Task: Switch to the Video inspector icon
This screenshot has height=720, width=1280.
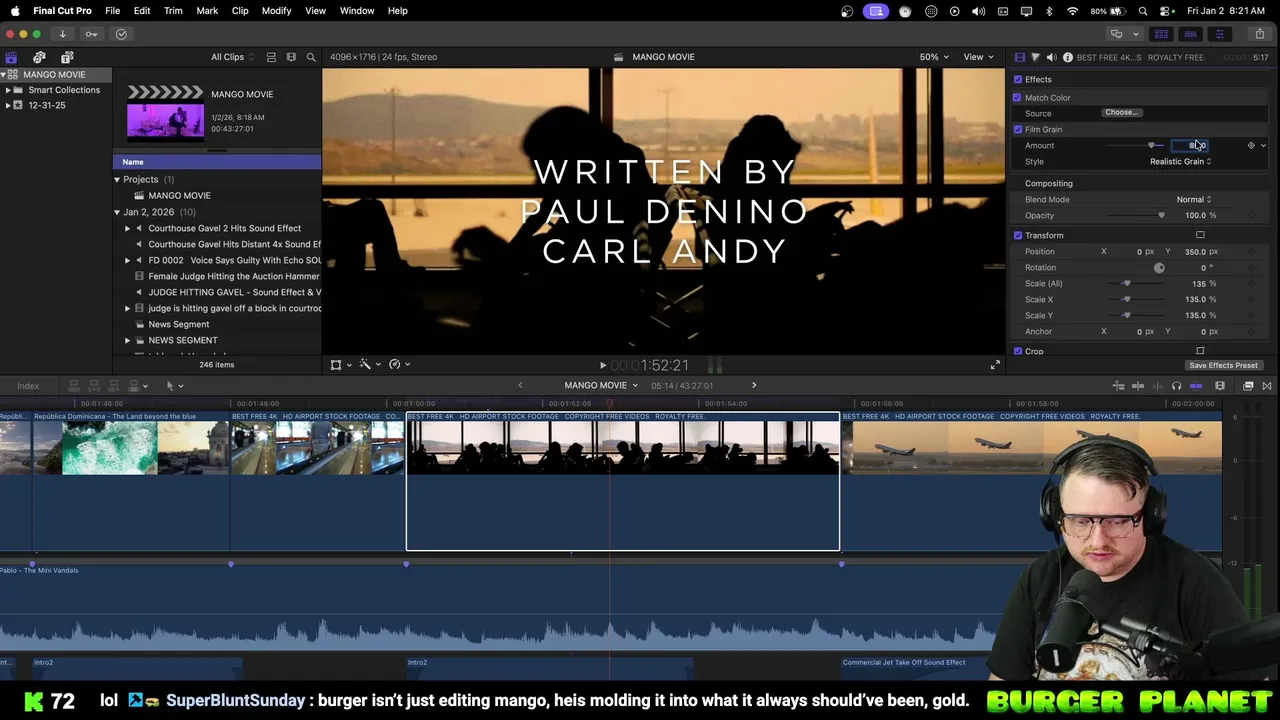Action: click(1019, 57)
